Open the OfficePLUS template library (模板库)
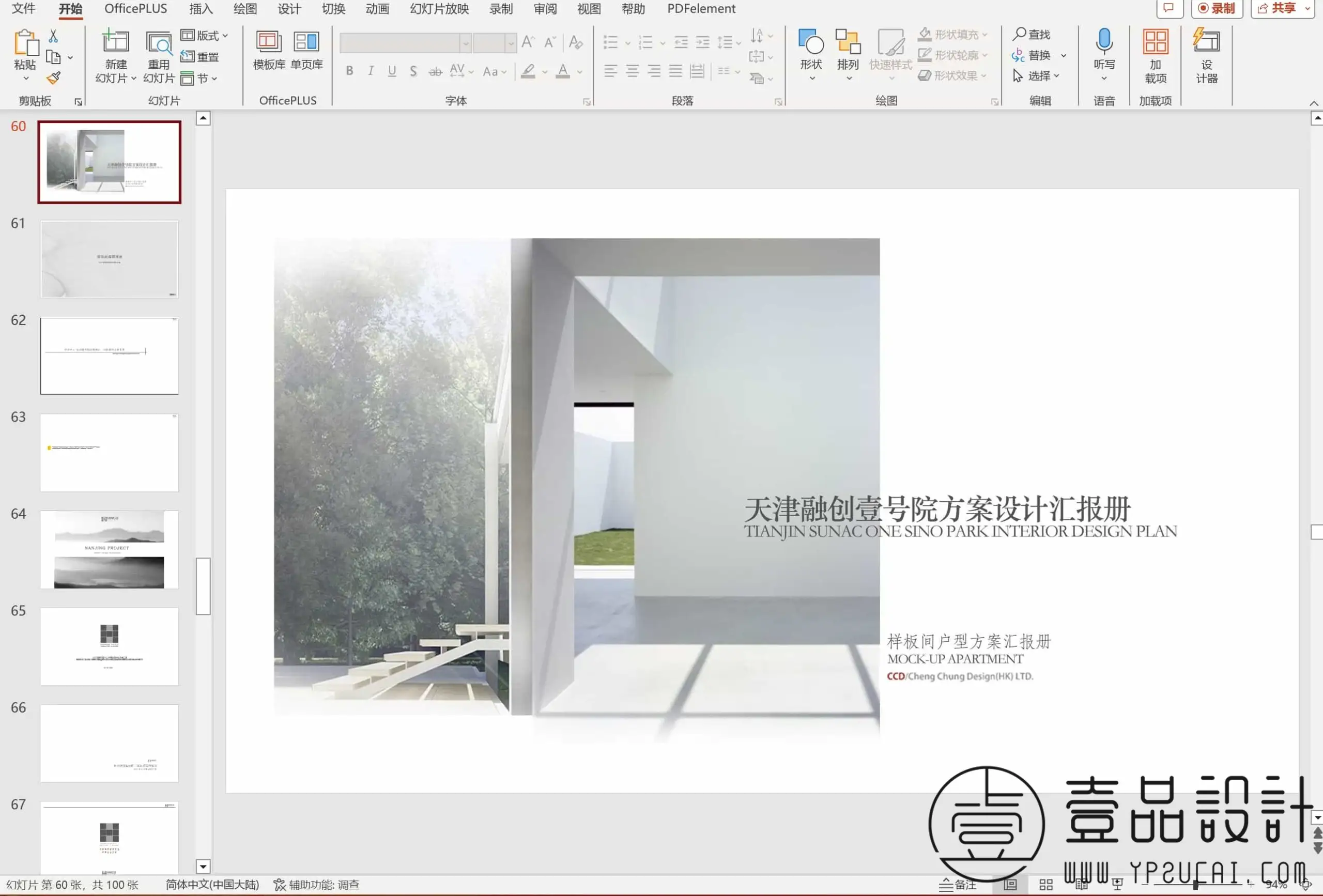Image resolution: width=1323 pixels, height=896 pixels. point(269,50)
